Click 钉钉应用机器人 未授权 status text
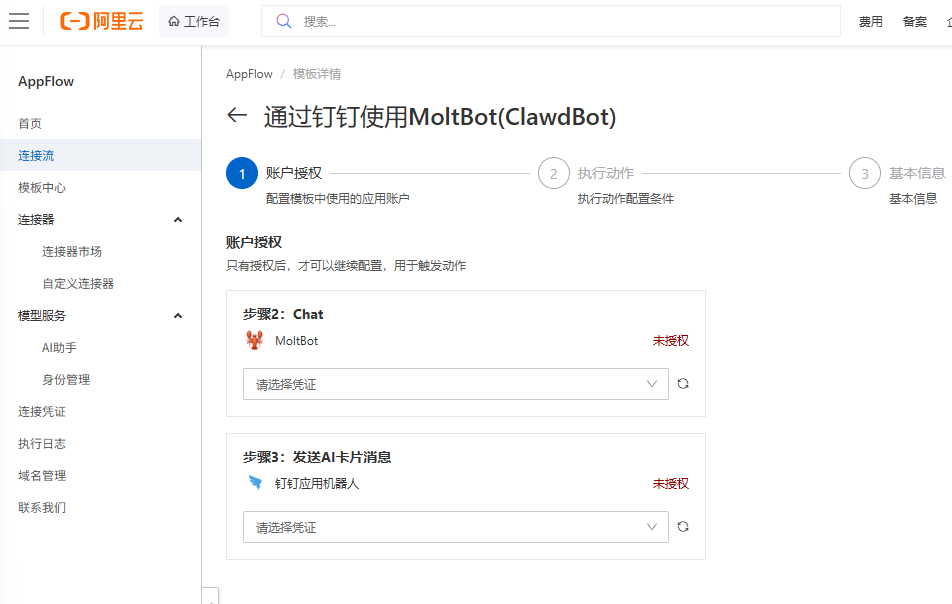 click(670, 484)
